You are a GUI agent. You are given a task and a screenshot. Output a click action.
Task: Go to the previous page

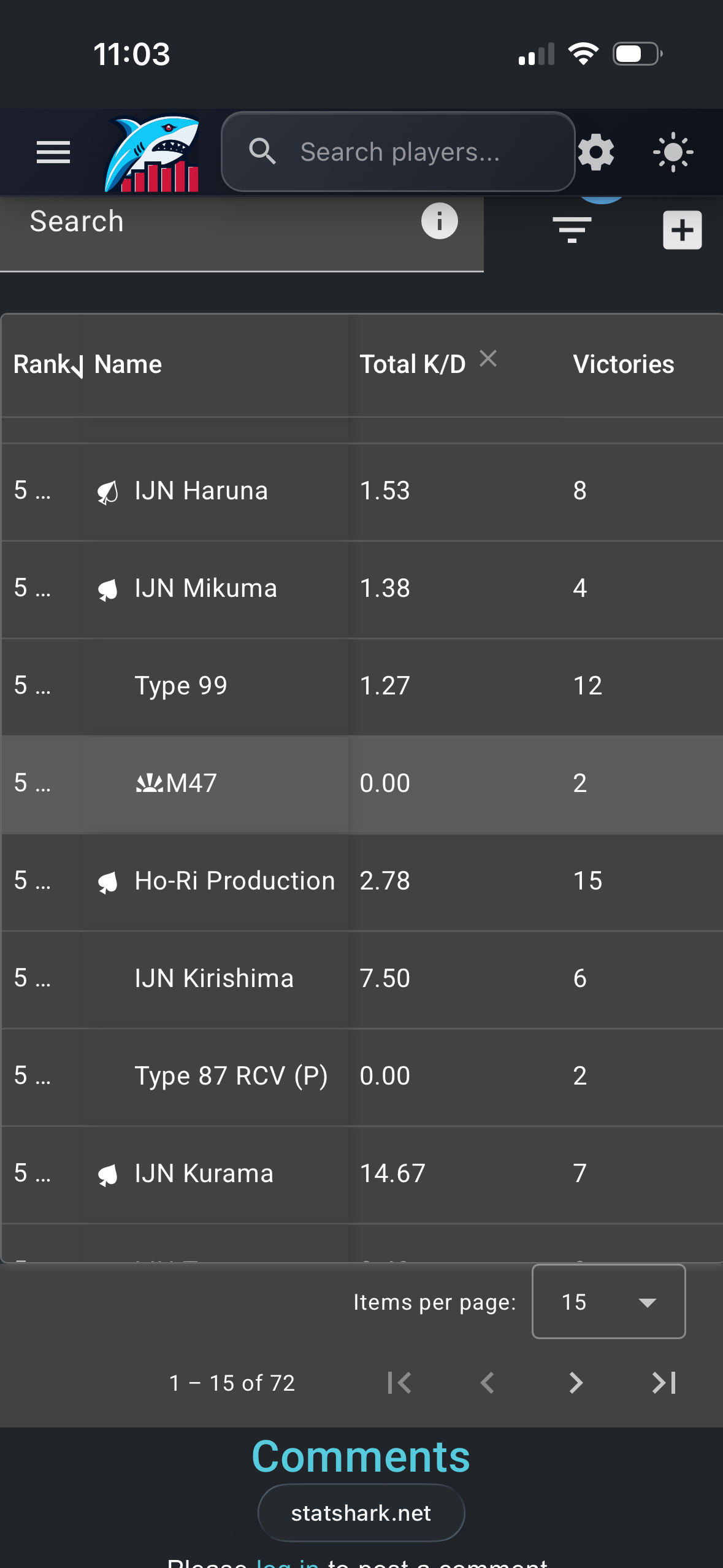tap(487, 1383)
